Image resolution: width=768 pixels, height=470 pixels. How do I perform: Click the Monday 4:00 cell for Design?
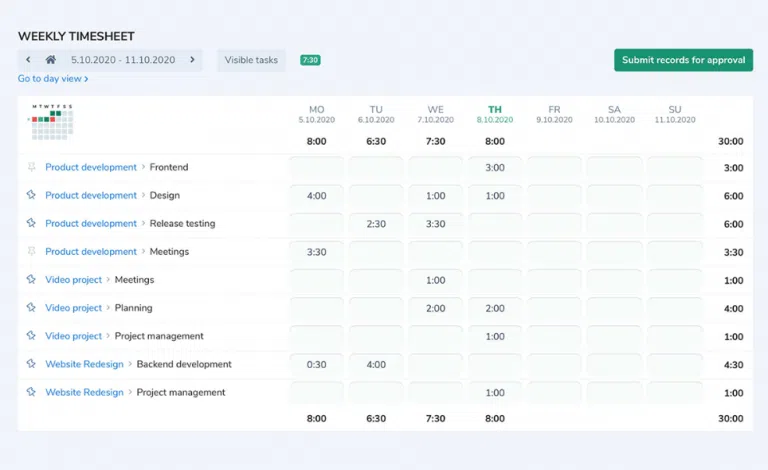[316, 196]
